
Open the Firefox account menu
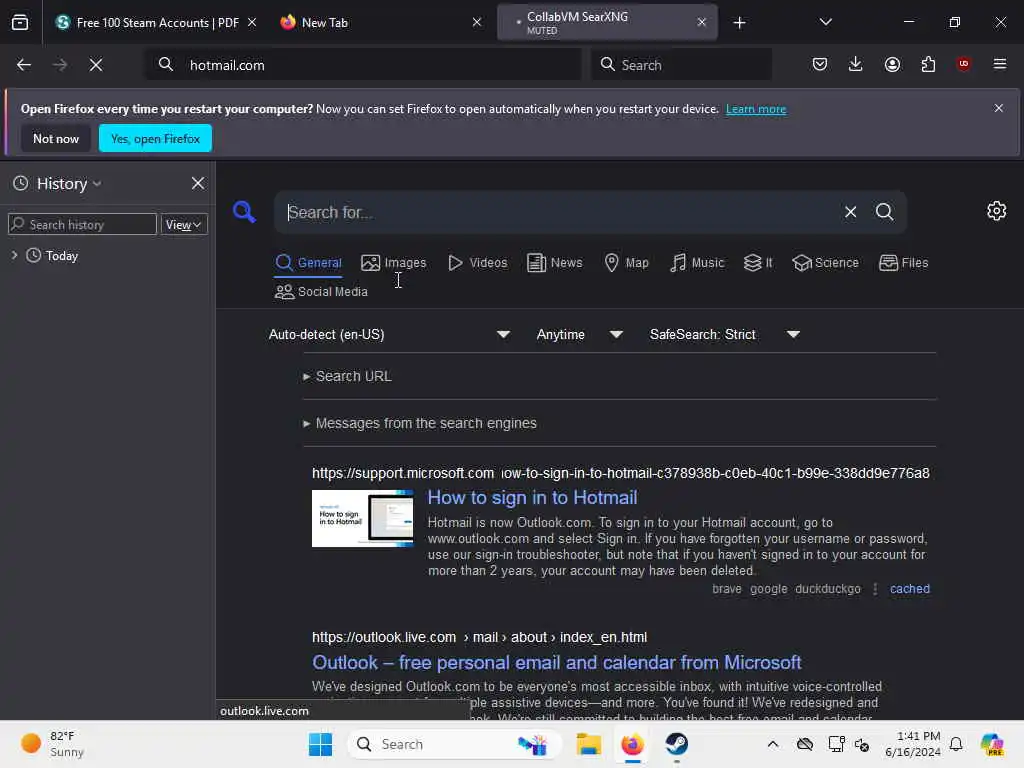click(x=892, y=64)
